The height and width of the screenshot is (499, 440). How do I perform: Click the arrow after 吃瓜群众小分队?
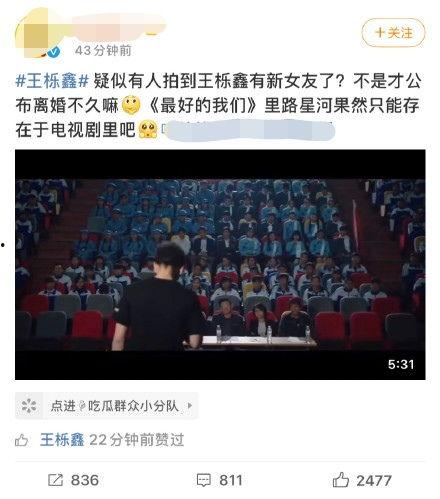coord(190,406)
